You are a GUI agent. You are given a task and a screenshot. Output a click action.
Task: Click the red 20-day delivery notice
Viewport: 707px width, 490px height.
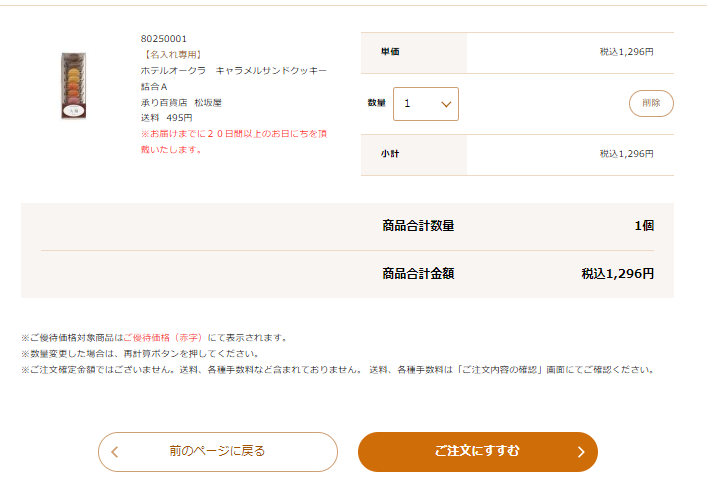(x=234, y=142)
